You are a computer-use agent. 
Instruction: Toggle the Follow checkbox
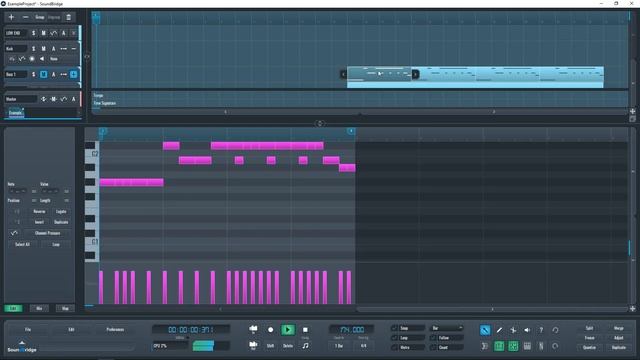pyautogui.click(x=433, y=338)
